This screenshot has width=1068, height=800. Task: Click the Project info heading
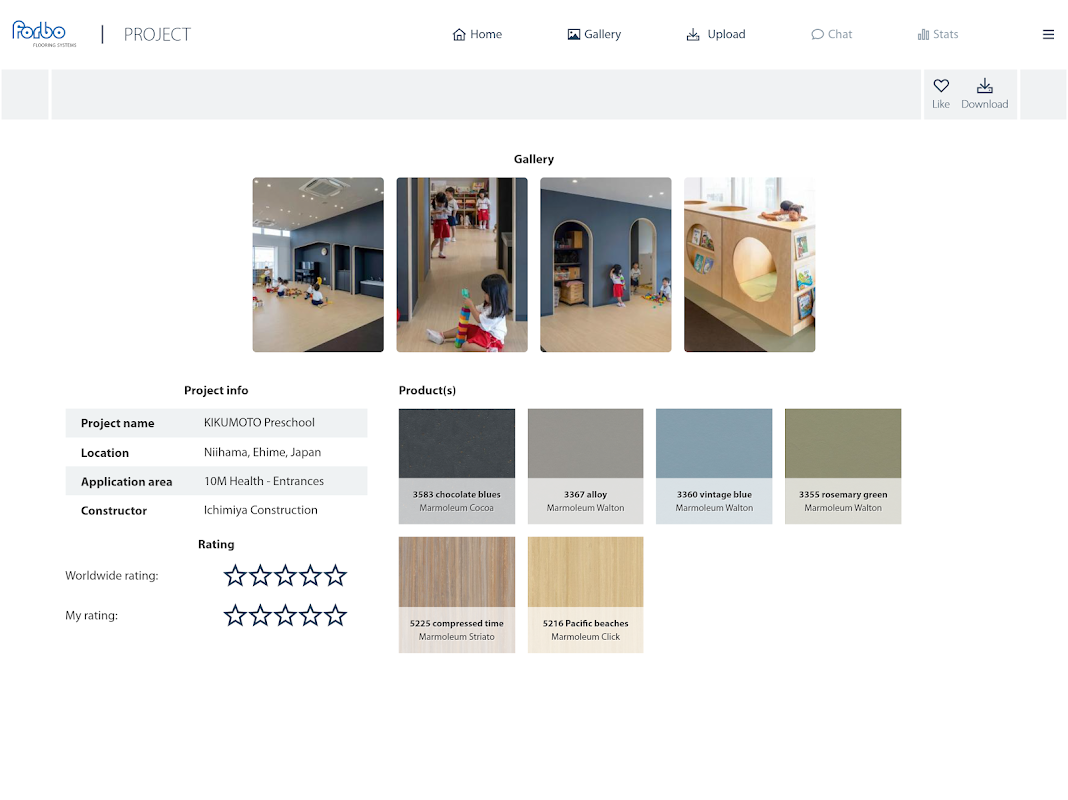[x=216, y=390]
